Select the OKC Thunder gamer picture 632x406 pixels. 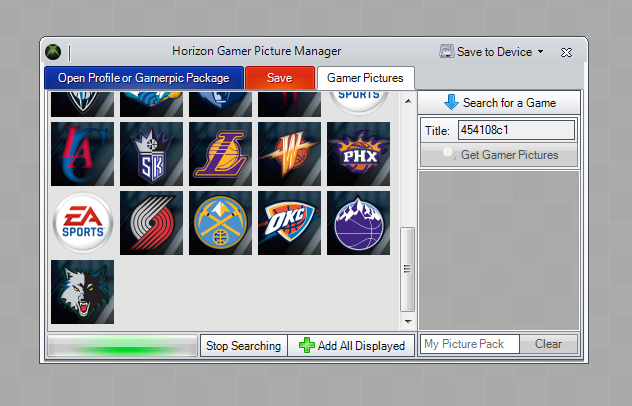pos(289,223)
